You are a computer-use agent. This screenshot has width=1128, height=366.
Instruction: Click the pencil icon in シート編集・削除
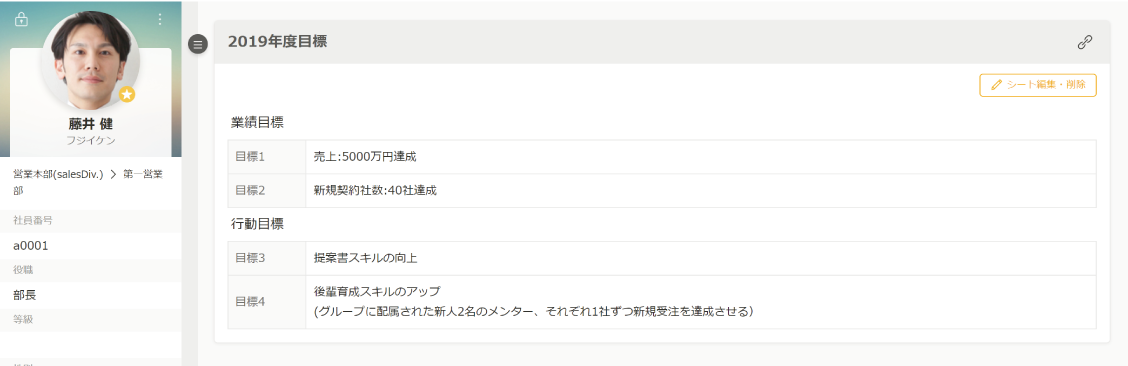click(996, 85)
